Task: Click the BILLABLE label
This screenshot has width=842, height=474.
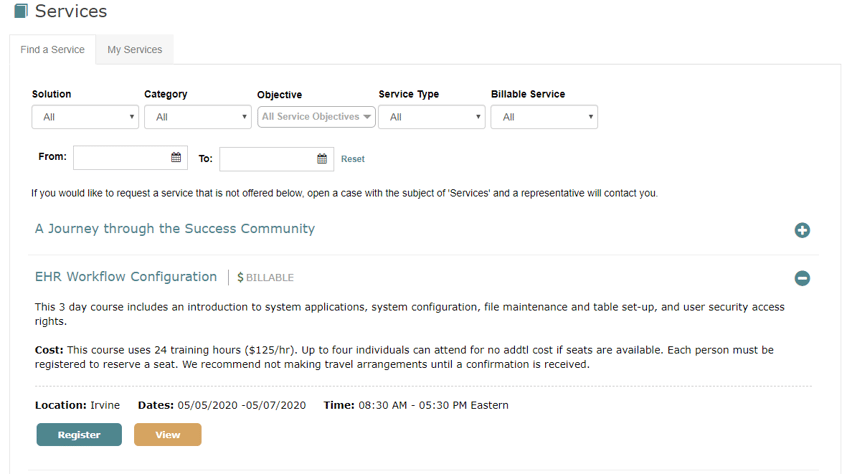Action: pos(270,278)
